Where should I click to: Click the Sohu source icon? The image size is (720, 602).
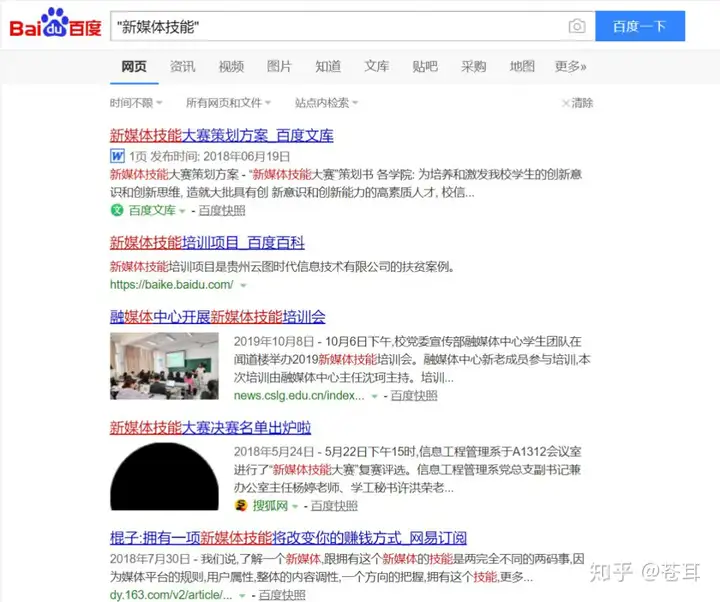click(241, 506)
